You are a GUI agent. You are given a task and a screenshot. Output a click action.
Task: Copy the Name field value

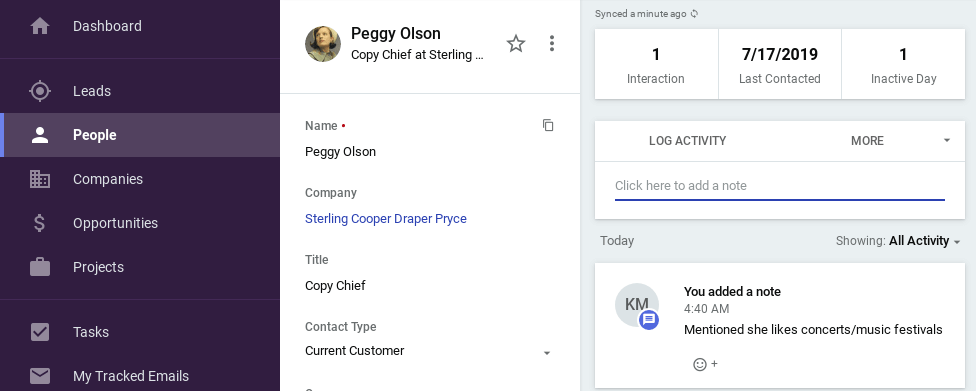[x=548, y=125]
